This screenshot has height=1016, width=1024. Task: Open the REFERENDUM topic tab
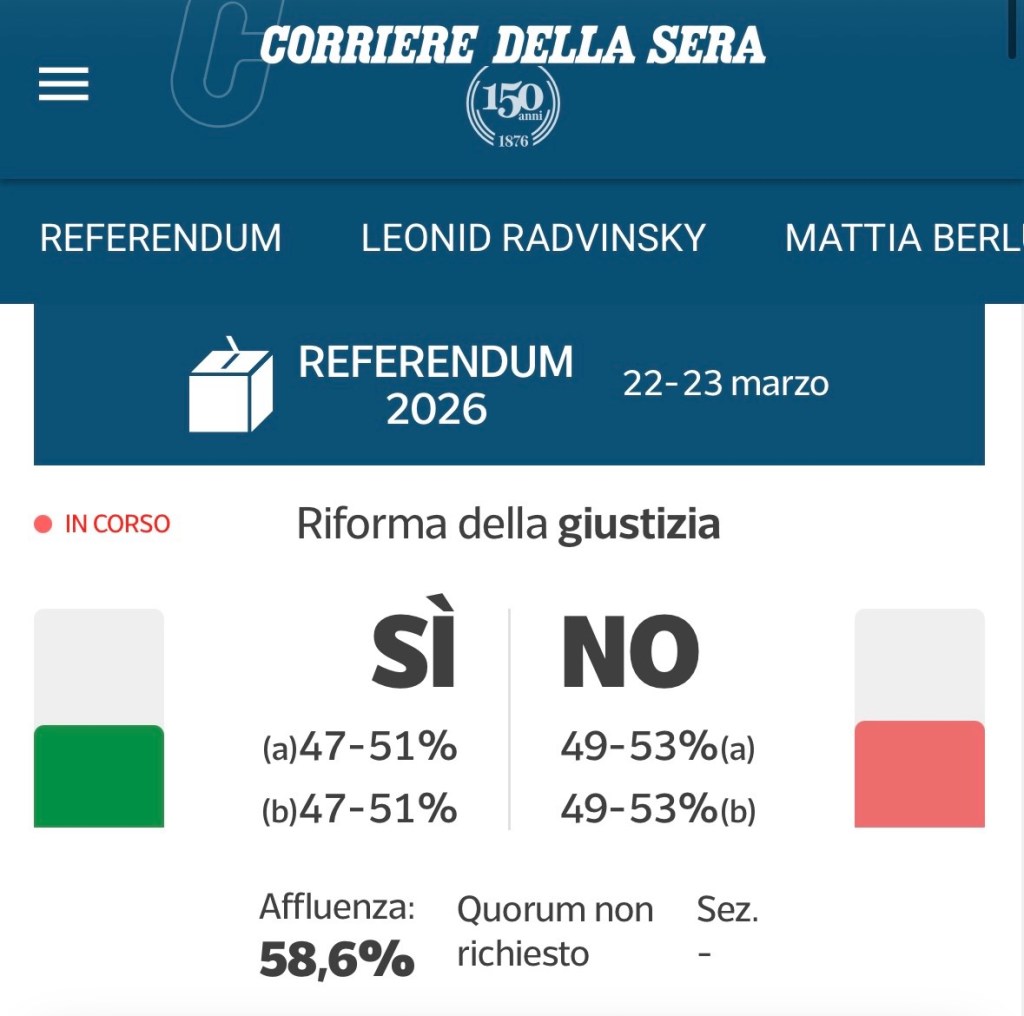tap(161, 238)
